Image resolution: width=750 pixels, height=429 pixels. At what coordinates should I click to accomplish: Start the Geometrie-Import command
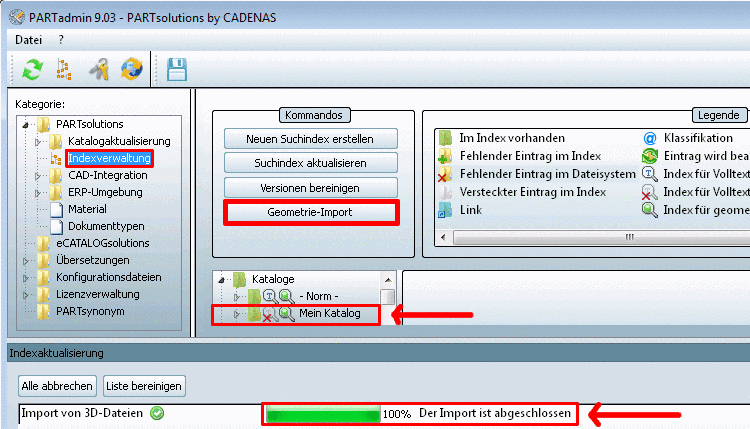coord(310,212)
